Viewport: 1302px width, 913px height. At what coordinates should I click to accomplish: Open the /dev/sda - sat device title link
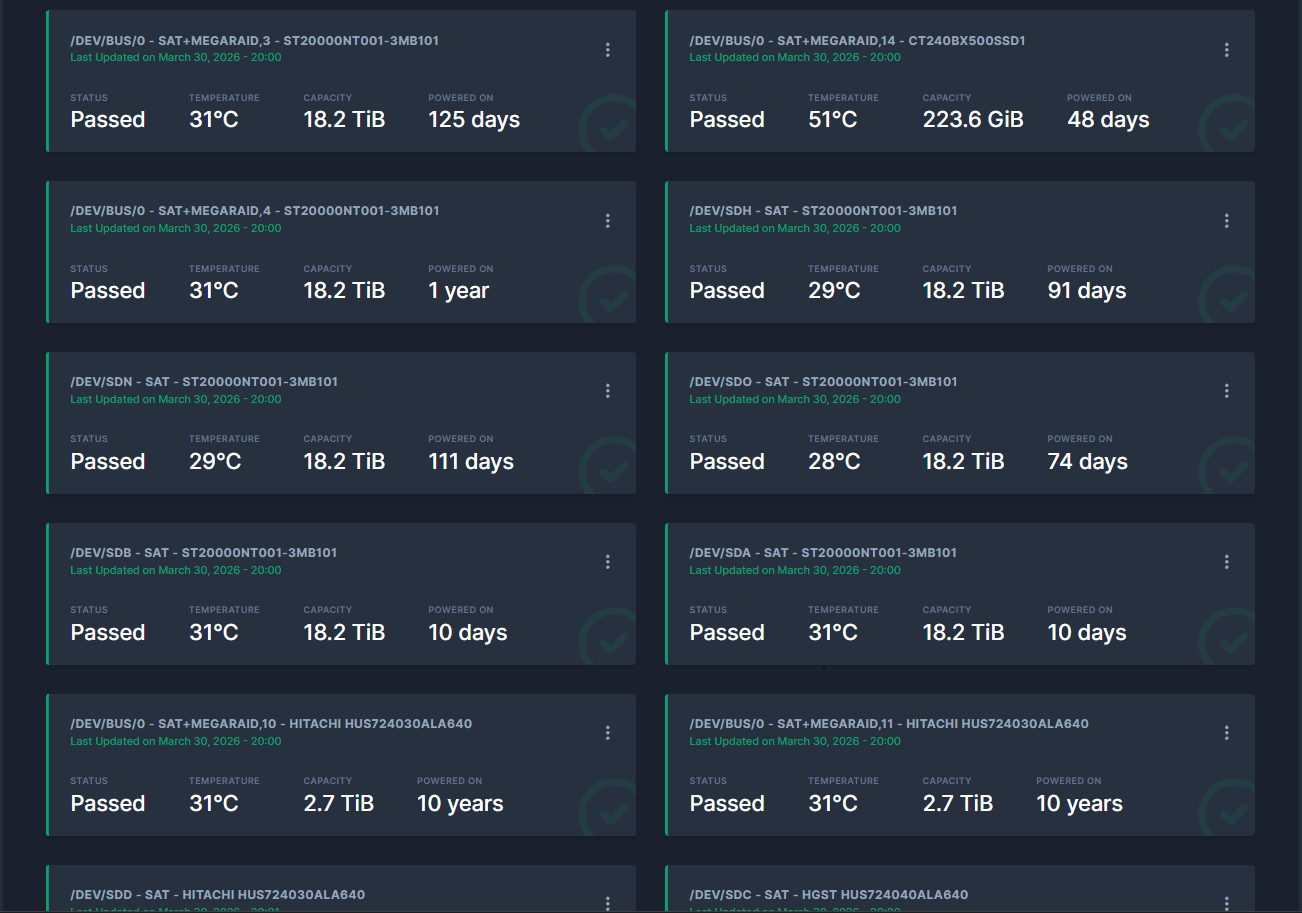coord(823,553)
